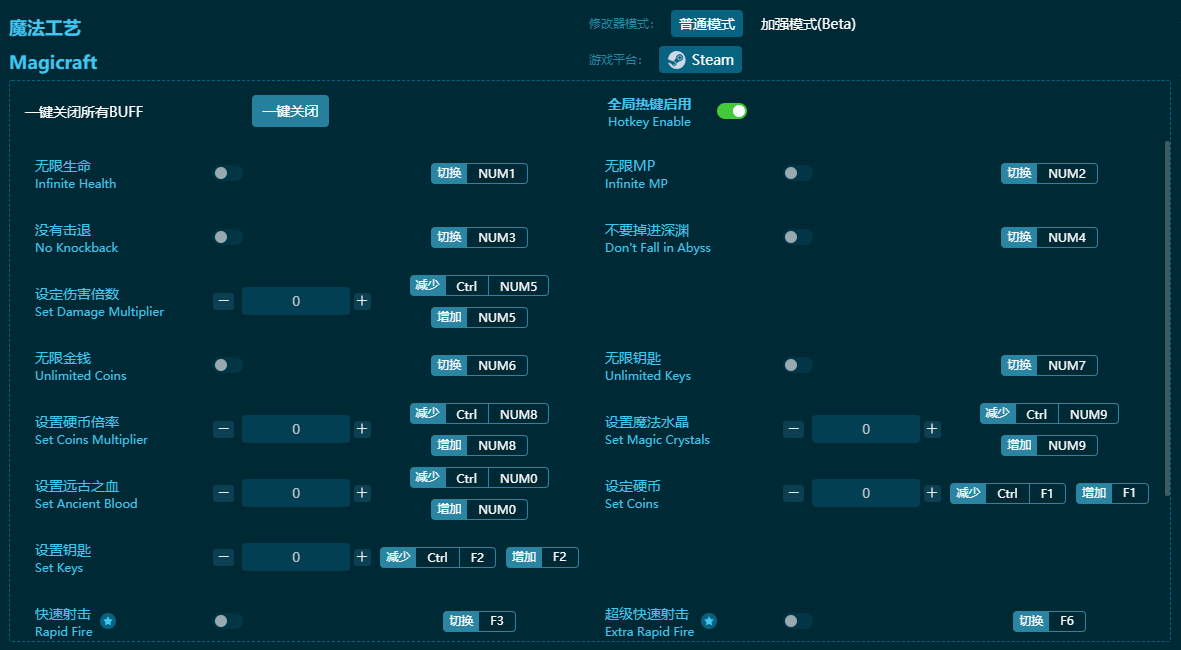This screenshot has height=650, width=1181.
Task: Enable the No Knockback toggle
Action: tap(227, 236)
